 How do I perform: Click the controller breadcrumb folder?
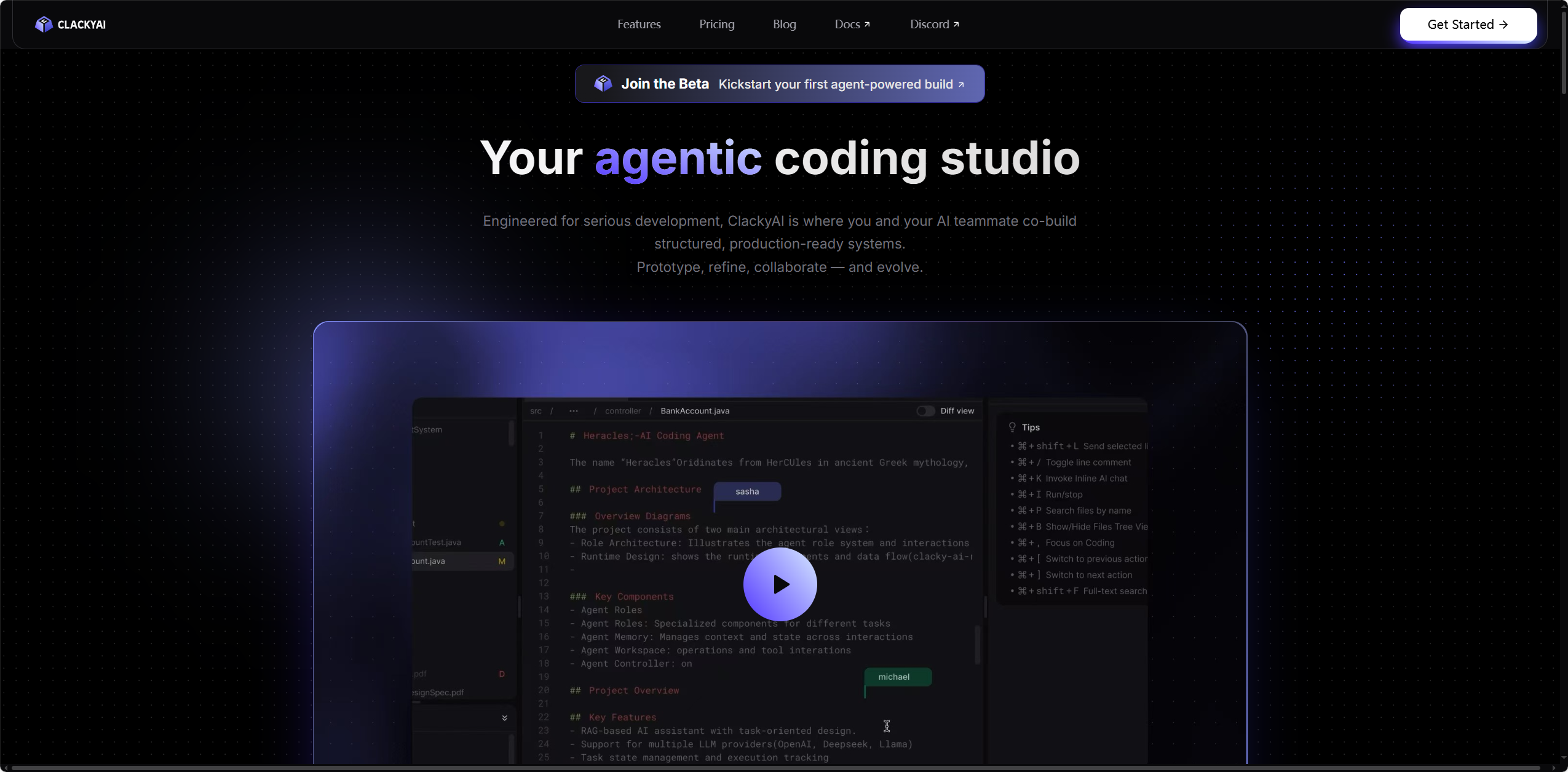pyautogui.click(x=622, y=411)
